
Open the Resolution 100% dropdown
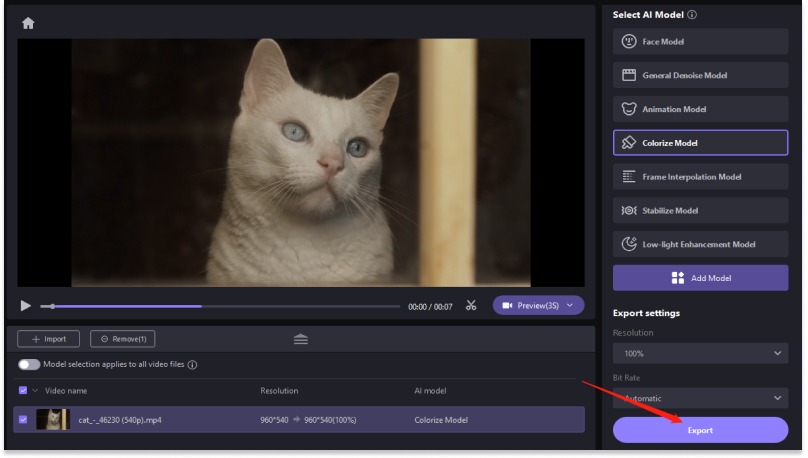(700, 353)
